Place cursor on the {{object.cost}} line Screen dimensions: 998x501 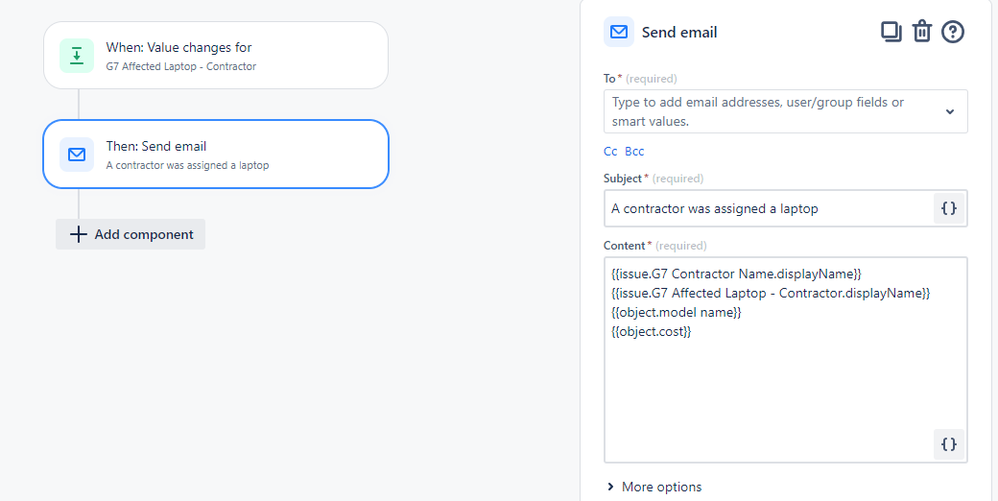click(x=652, y=331)
